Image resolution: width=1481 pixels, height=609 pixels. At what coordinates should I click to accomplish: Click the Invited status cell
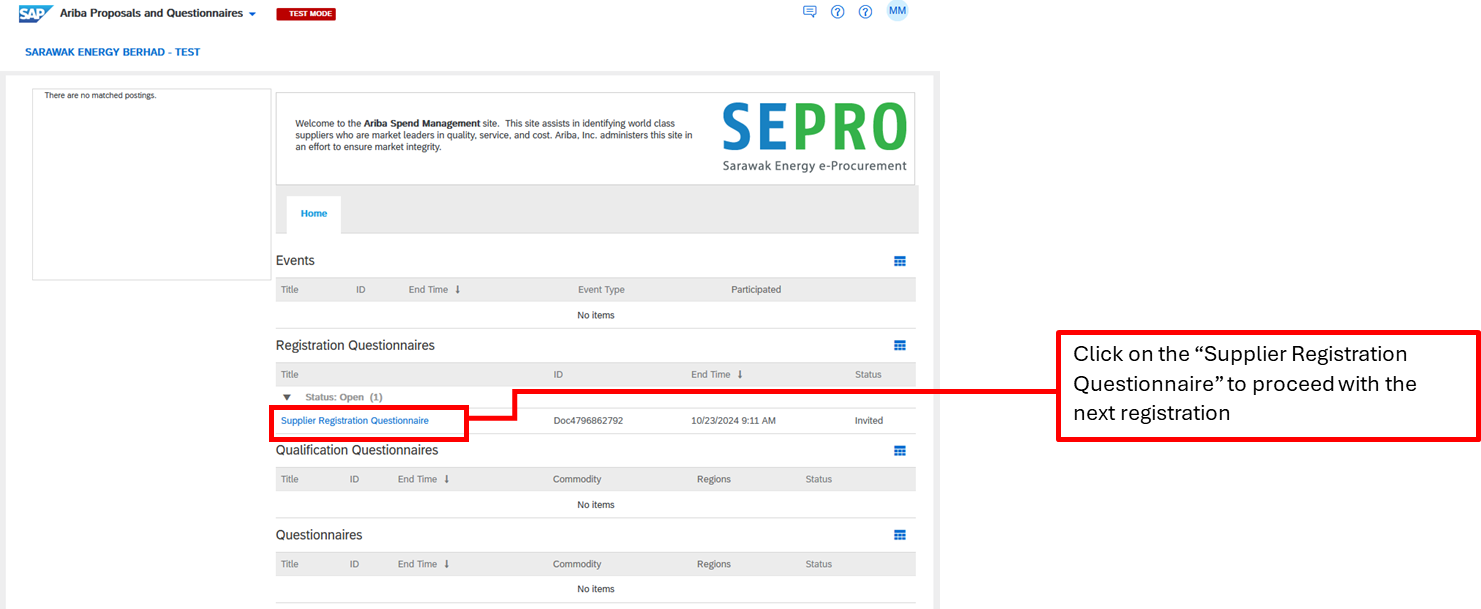[x=869, y=421]
